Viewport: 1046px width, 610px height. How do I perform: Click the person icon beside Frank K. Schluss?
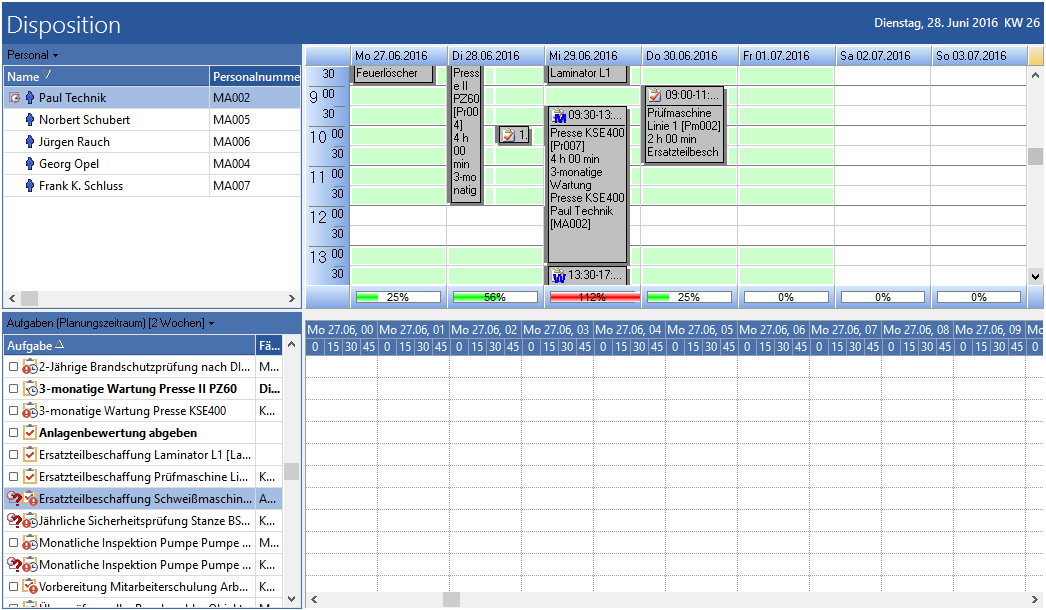(29, 186)
